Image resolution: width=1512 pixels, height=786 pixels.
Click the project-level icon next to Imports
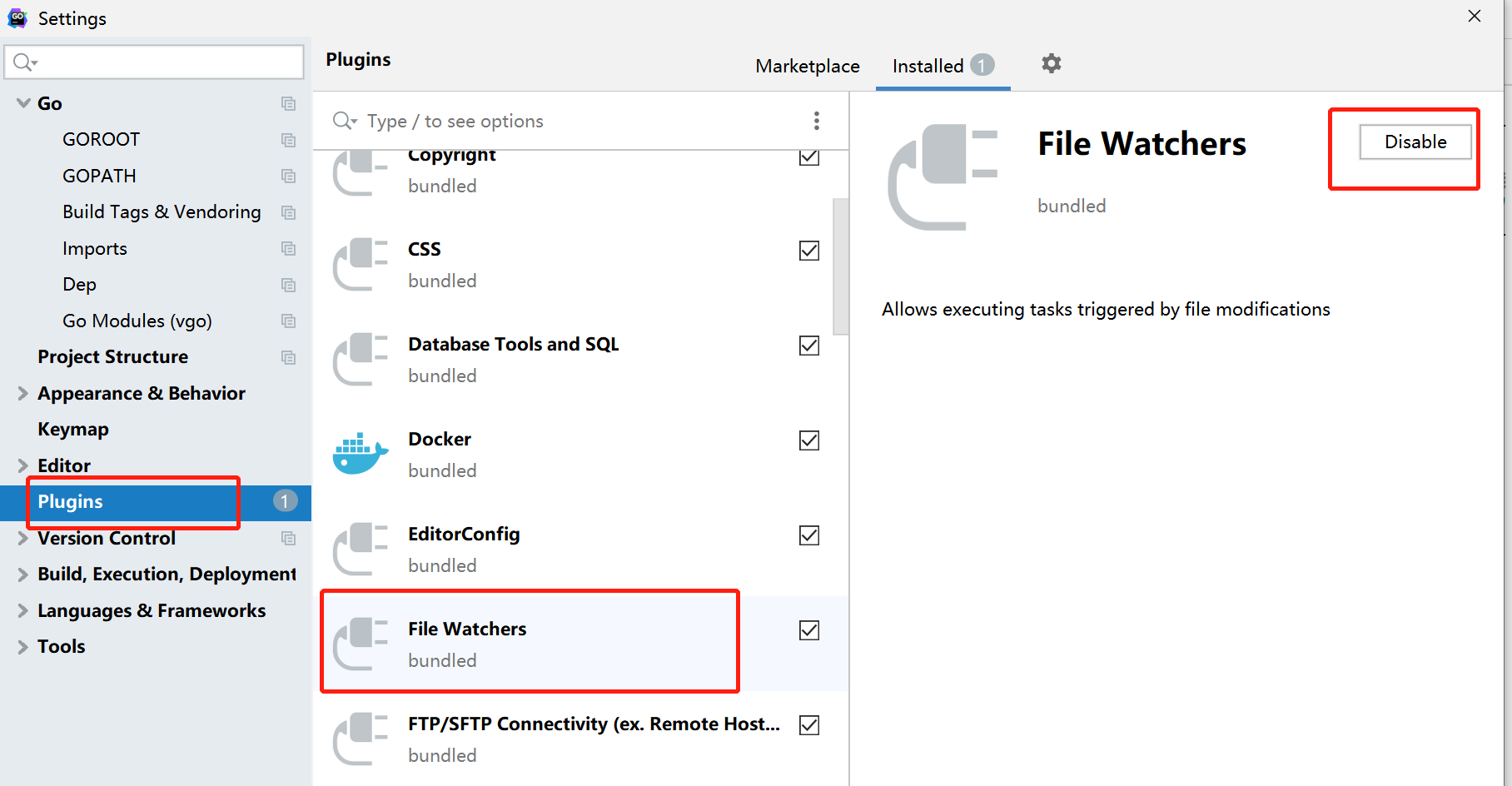click(x=288, y=248)
